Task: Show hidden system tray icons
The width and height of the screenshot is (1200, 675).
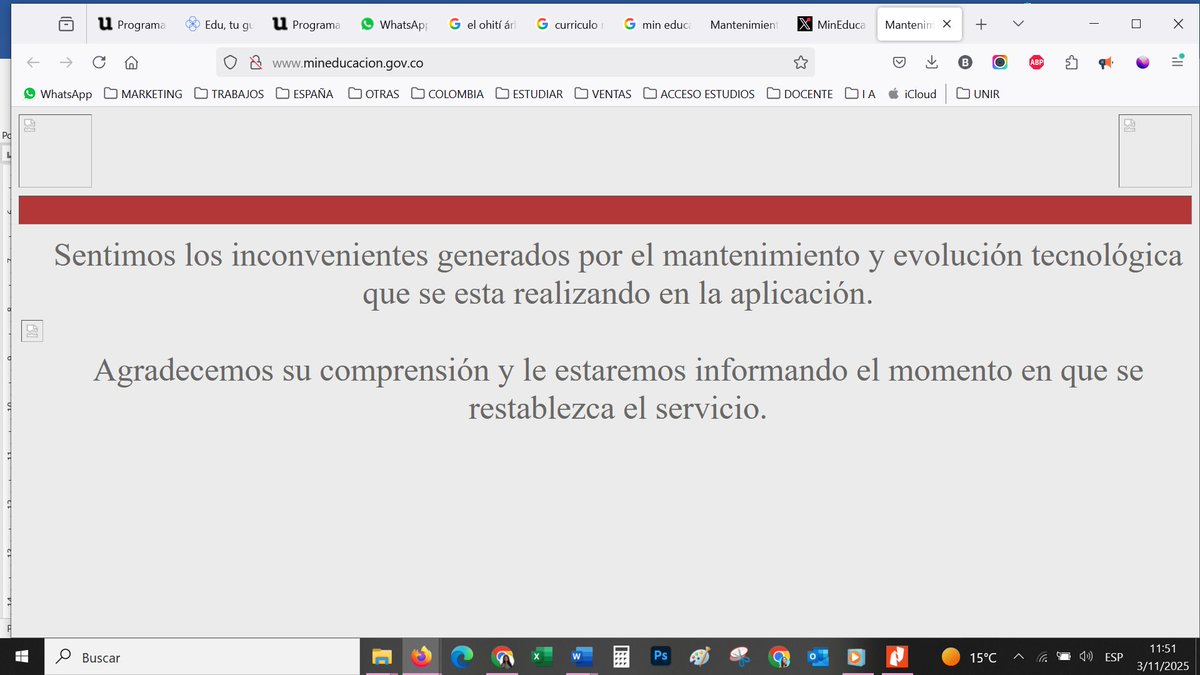Action: click(x=1019, y=657)
